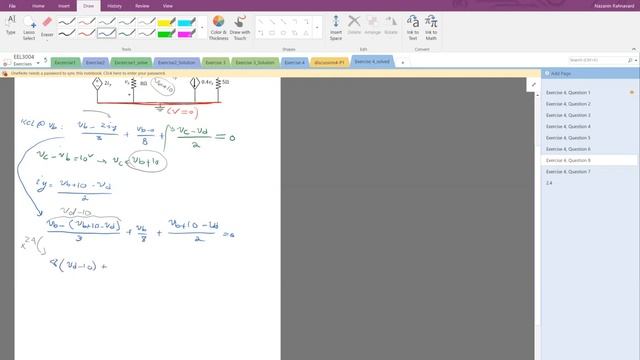
Task: Click the search magnifier icon
Action: tap(630, 60)
